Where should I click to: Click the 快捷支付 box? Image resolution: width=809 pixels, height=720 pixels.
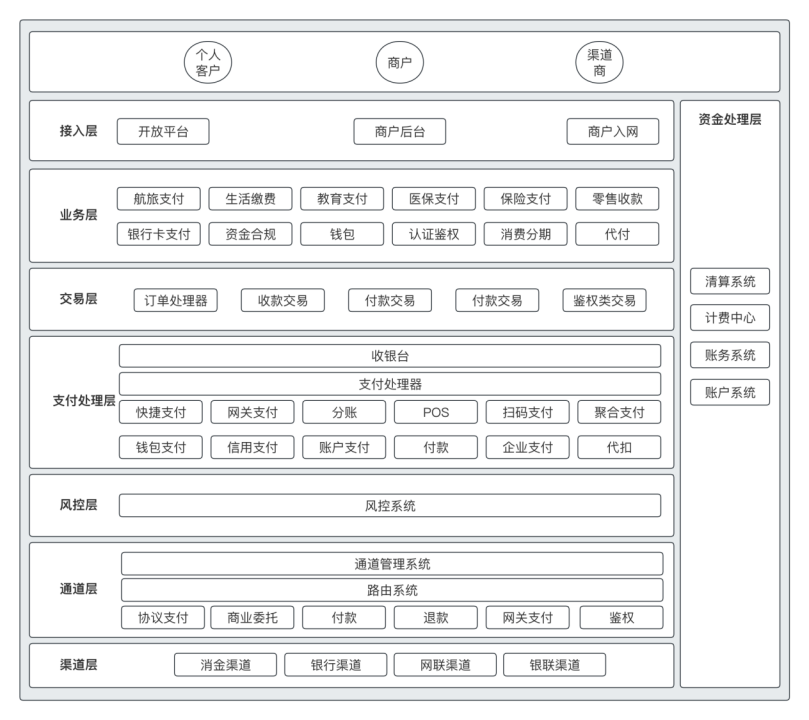point(161,412)
